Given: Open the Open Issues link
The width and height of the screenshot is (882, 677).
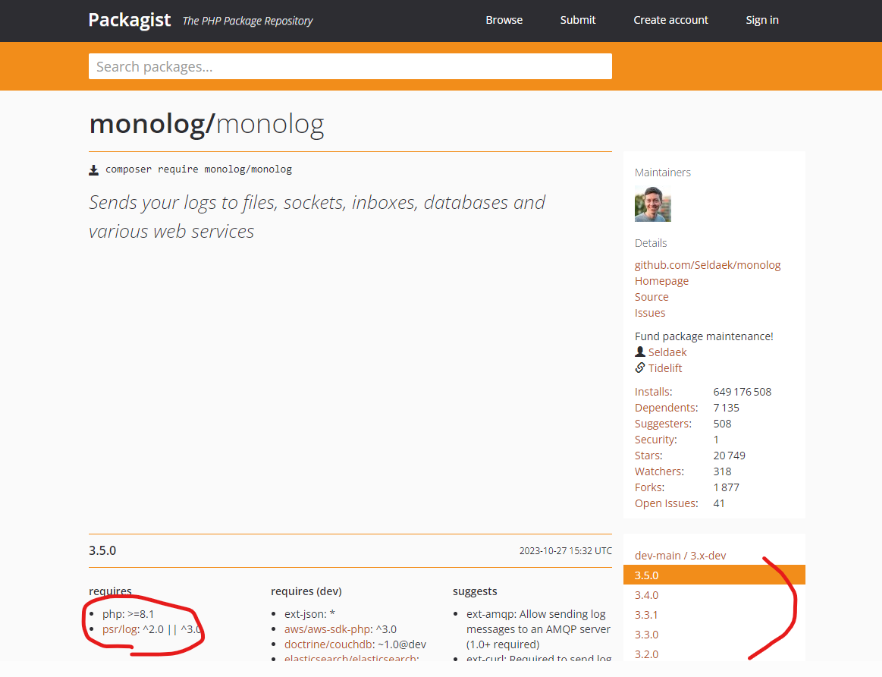Looking at the screenshot, I should [x=666, y=503].
